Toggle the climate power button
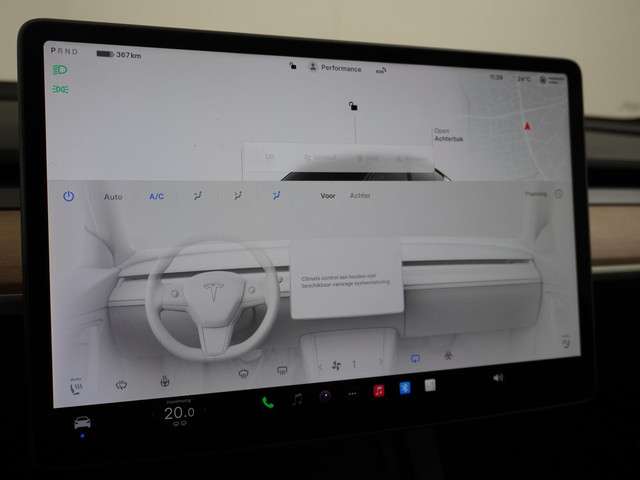 (69, 196)
